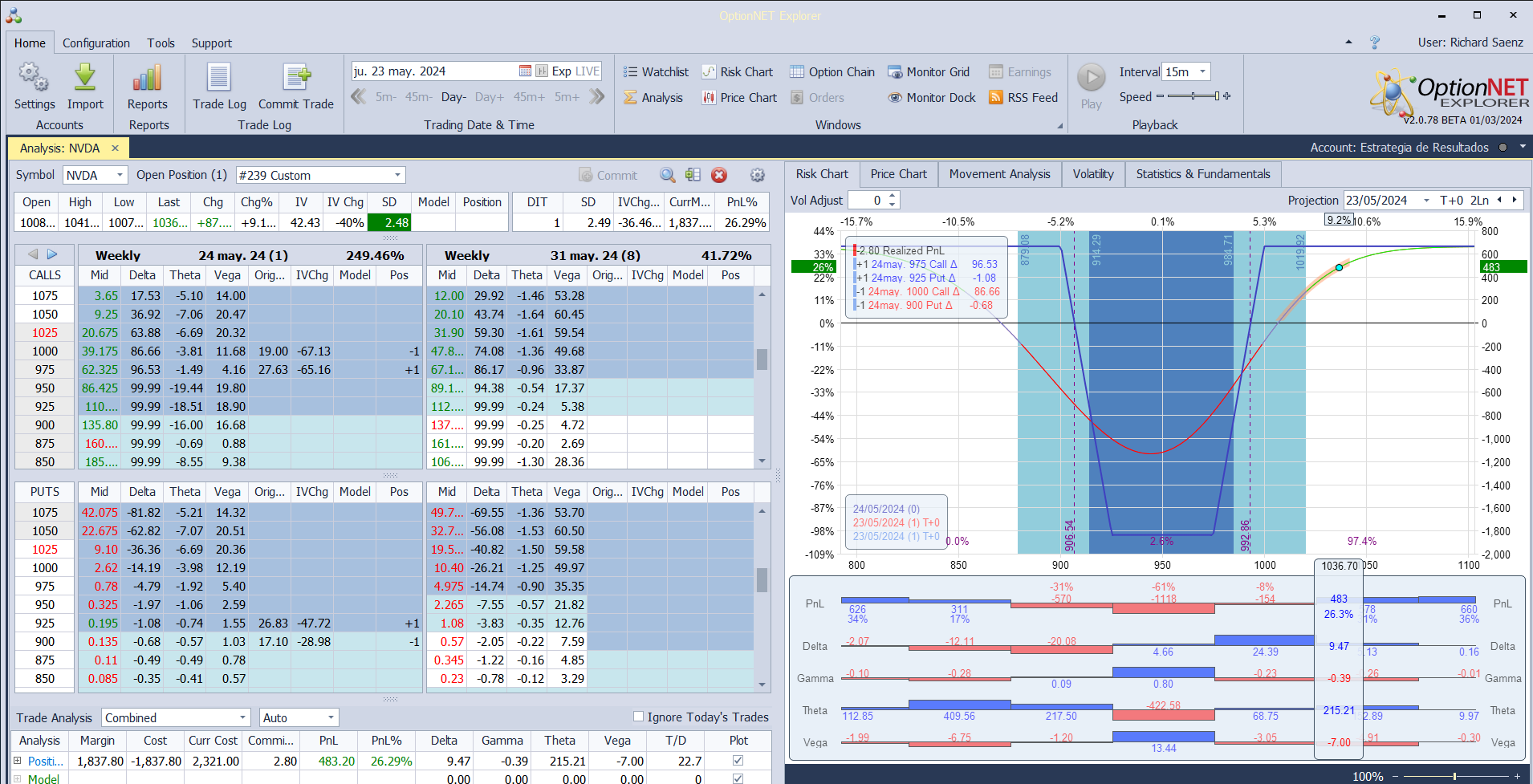
Task: Adjust the playback Speed slider
Action: click(x=1193, y=96)
